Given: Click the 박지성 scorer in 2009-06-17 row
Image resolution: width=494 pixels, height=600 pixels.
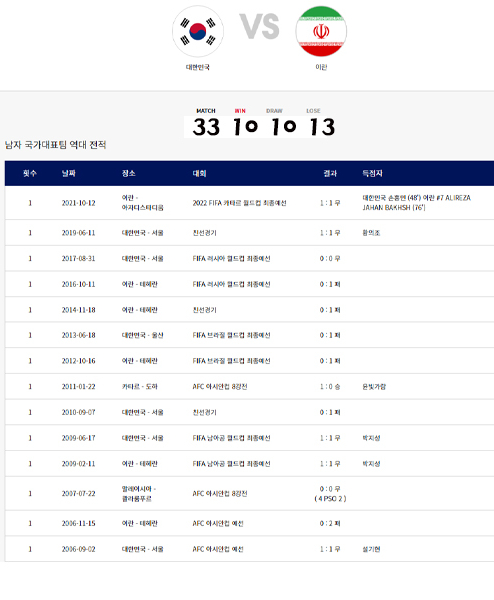Looking at the screenshot, I should click(x=371, y=438).
